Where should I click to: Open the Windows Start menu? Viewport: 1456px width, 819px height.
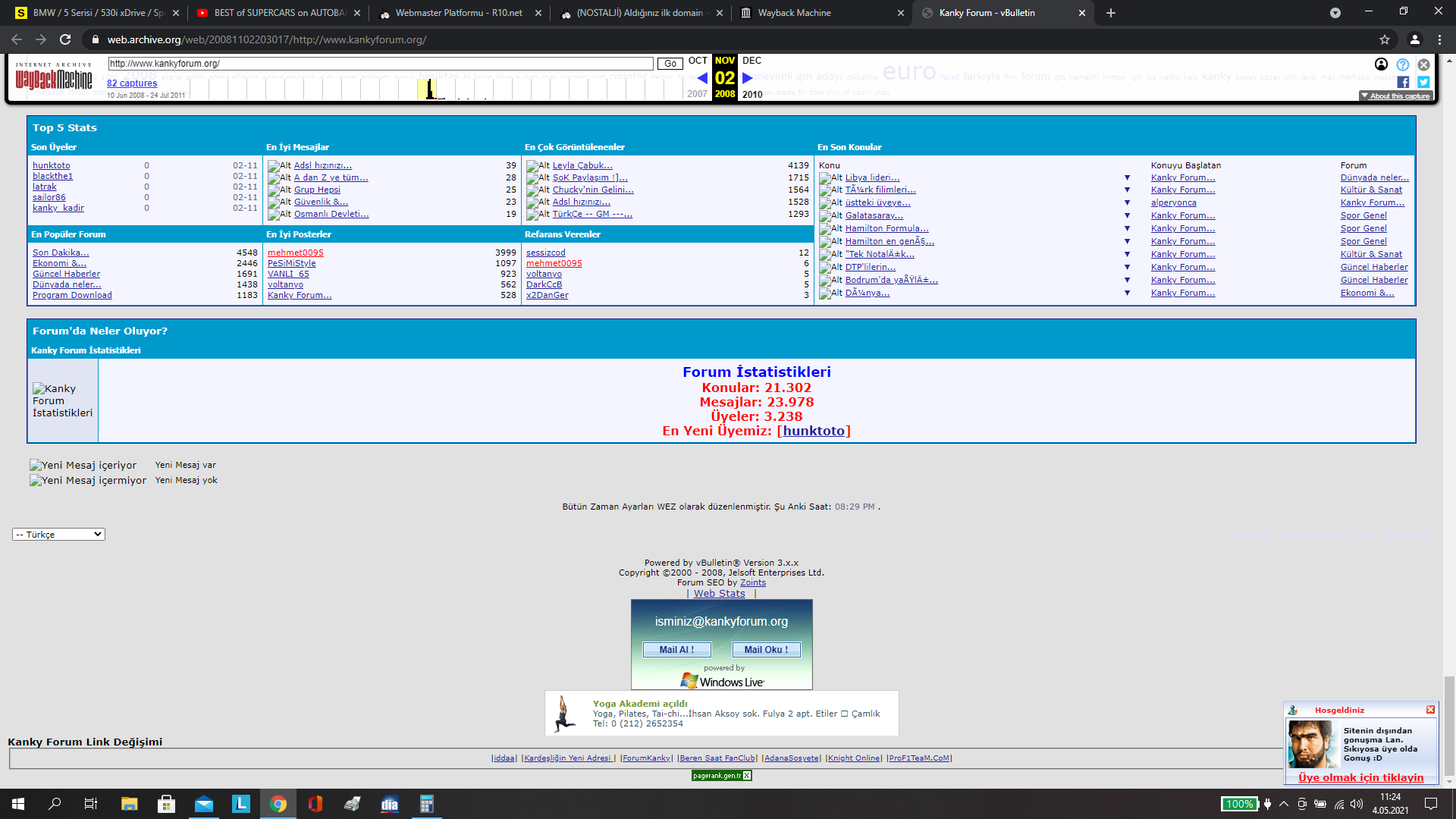[18, 804]
